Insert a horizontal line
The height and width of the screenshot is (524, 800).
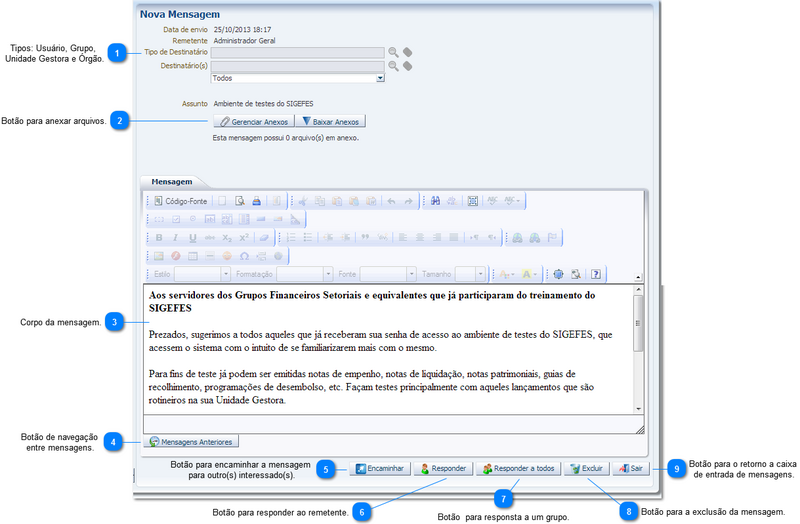click(x=210, y=256)
